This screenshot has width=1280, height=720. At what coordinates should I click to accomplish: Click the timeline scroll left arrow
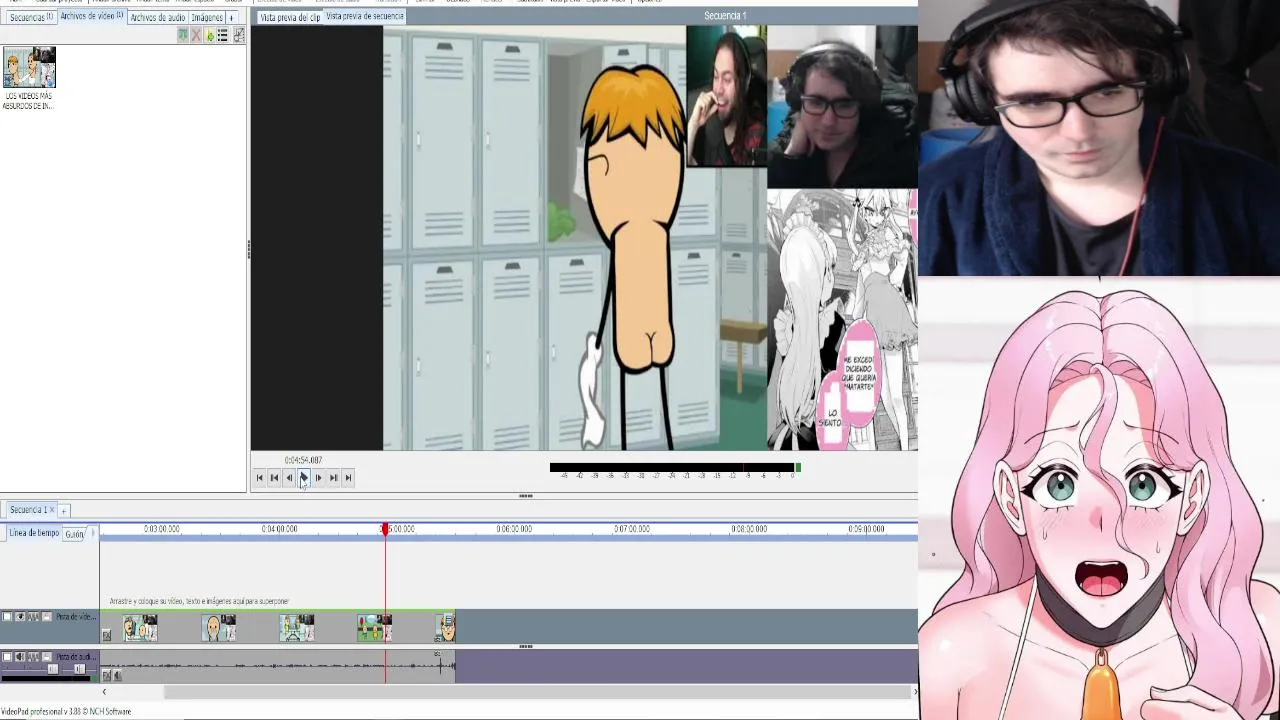point(104,692)
